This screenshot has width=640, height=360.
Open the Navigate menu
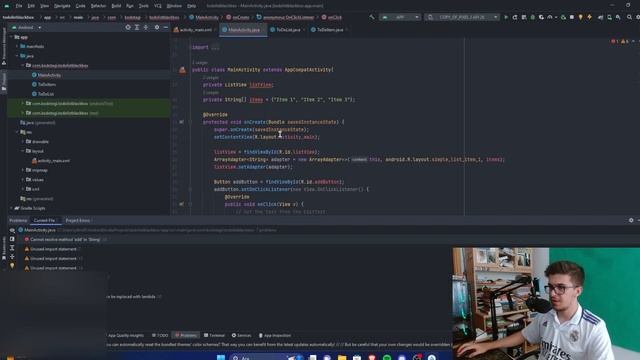(x=62, y=6)
